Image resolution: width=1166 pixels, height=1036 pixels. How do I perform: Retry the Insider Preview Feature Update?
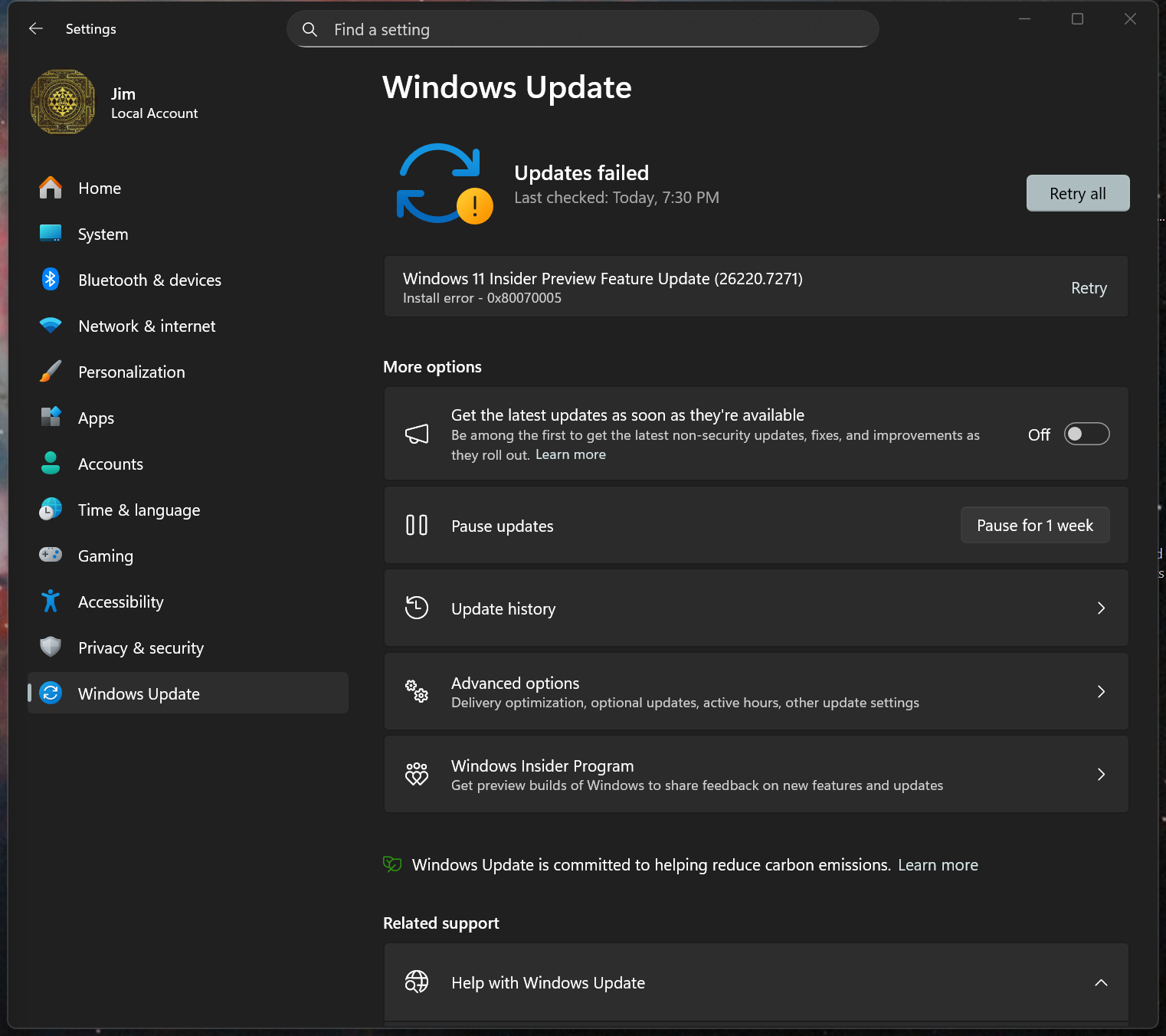click(1089, 288)
